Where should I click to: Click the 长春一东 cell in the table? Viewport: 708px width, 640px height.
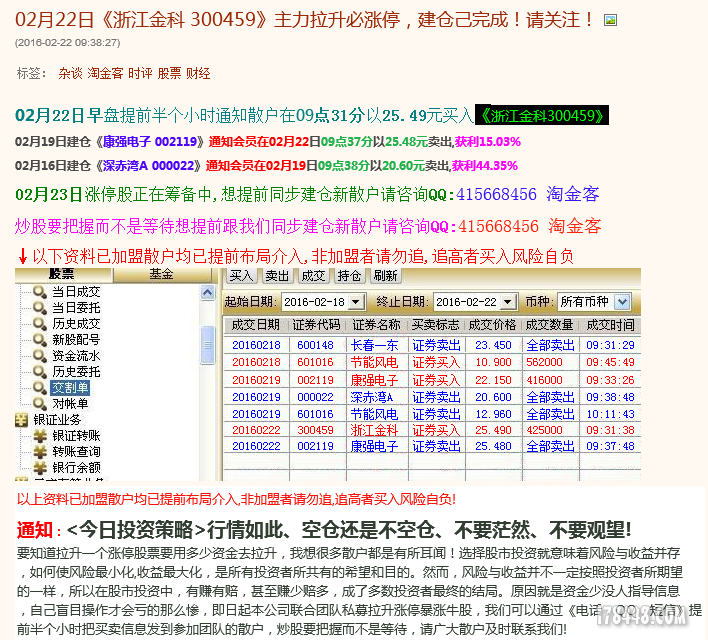(375, 346)
